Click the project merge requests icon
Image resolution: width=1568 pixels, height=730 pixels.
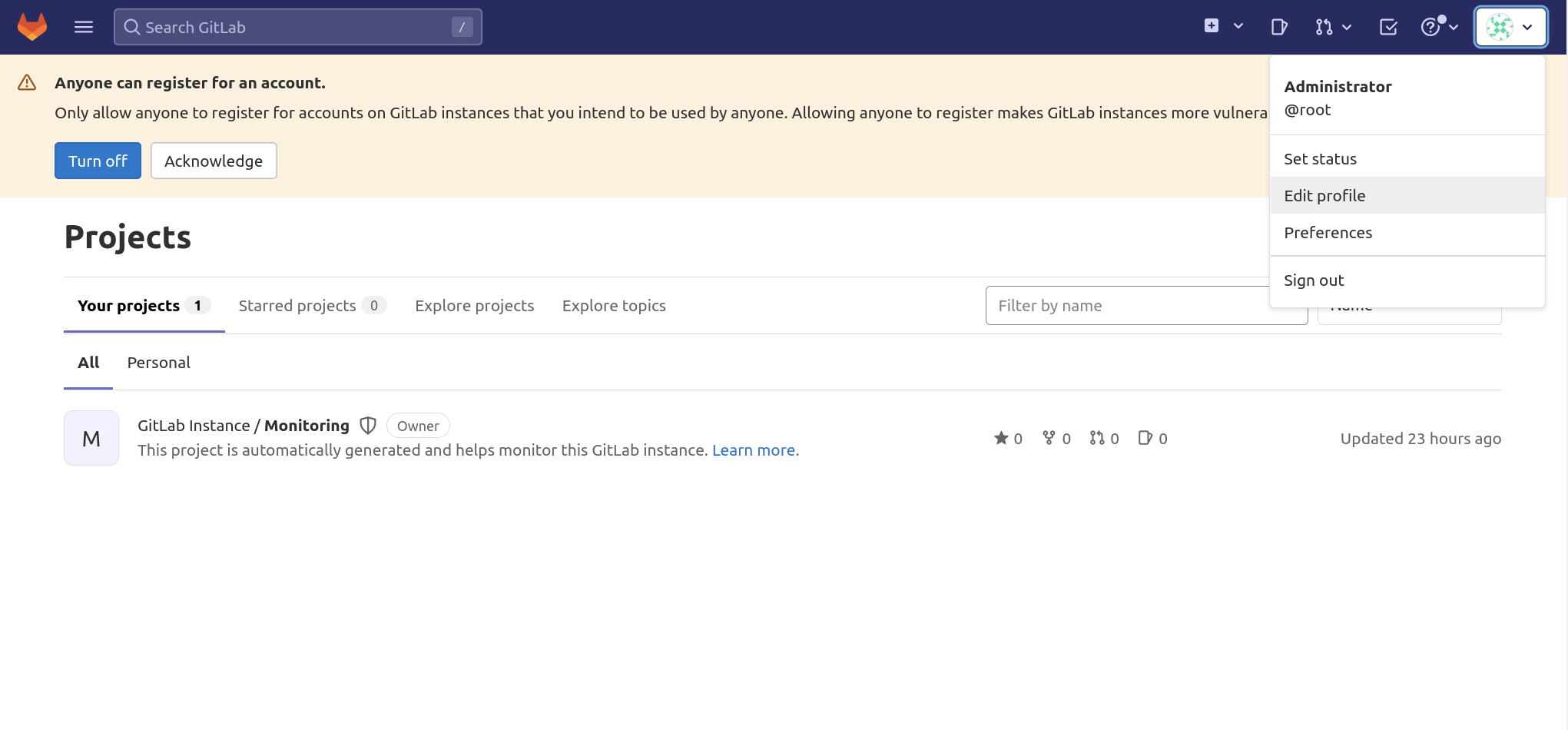click(1097, 438)
